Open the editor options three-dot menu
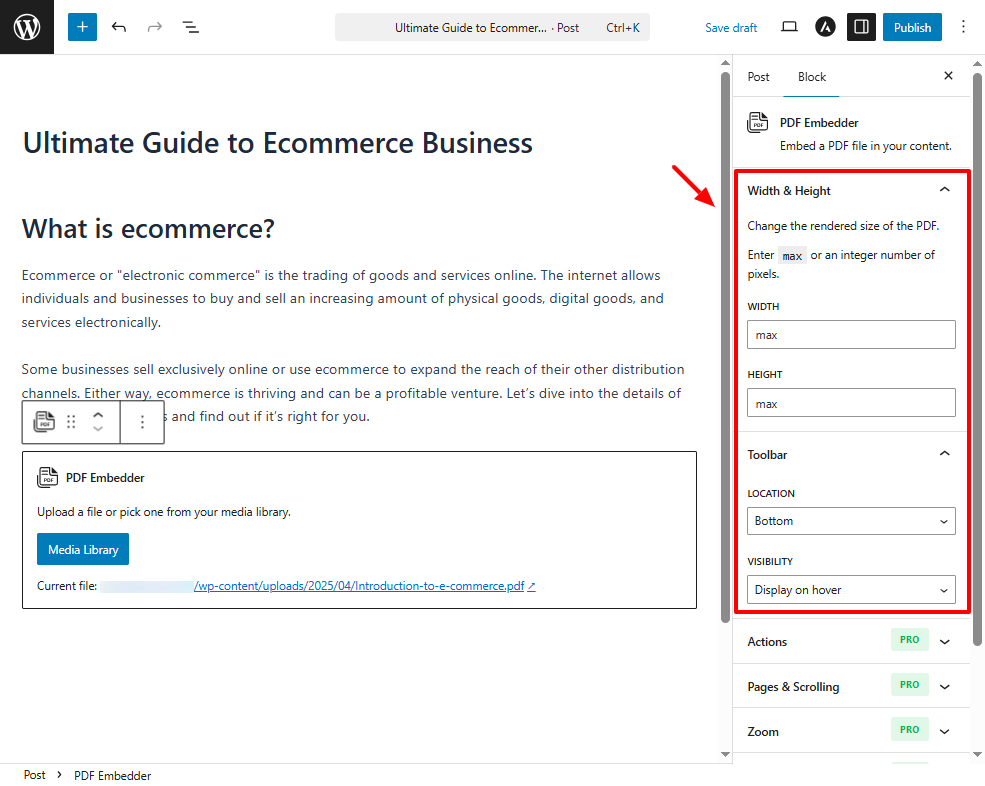This screenshot has width=985, height=786. point(963,27)
